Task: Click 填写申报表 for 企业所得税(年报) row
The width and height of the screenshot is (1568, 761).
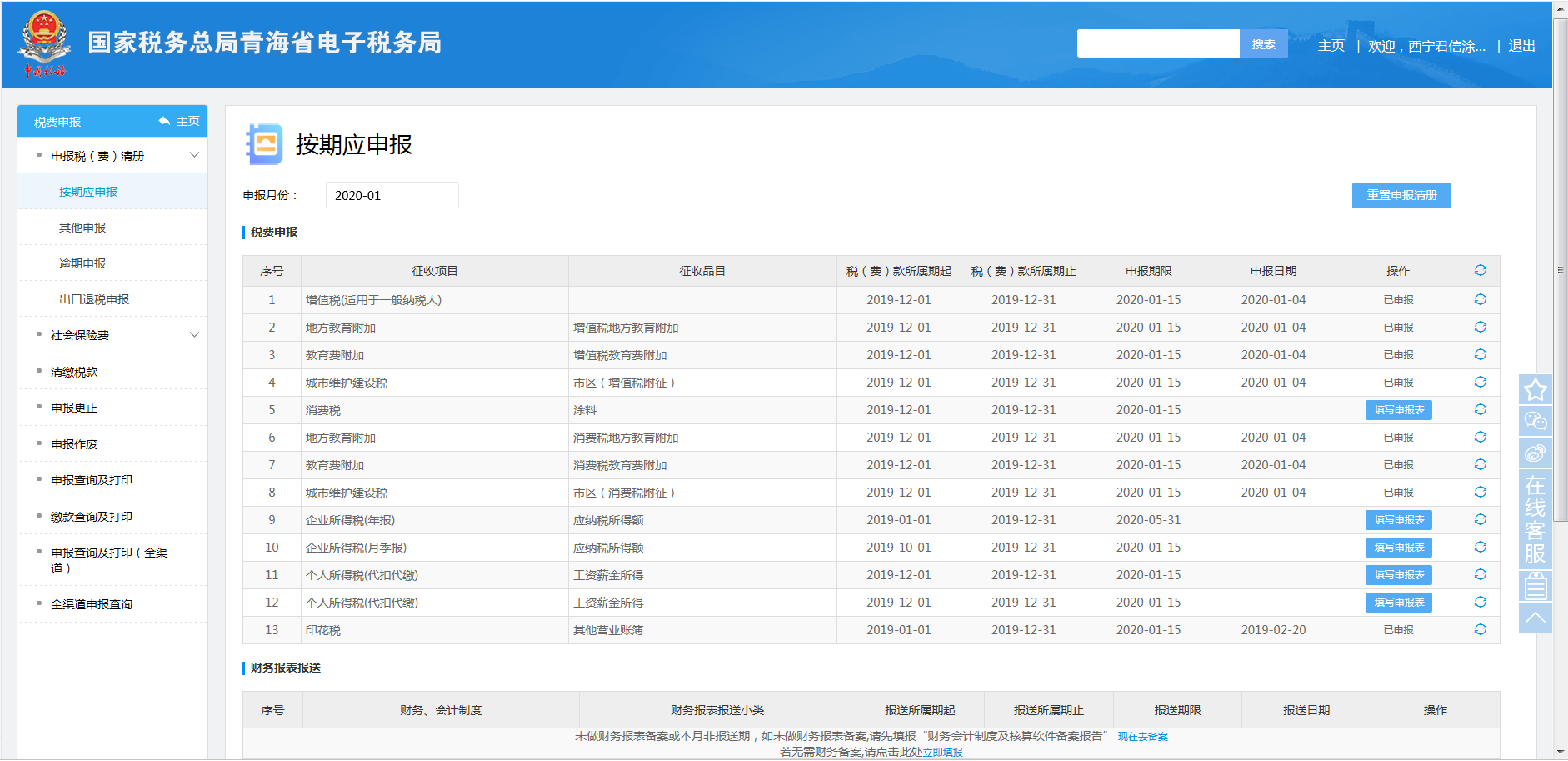Action: (x=1398, y=520)
